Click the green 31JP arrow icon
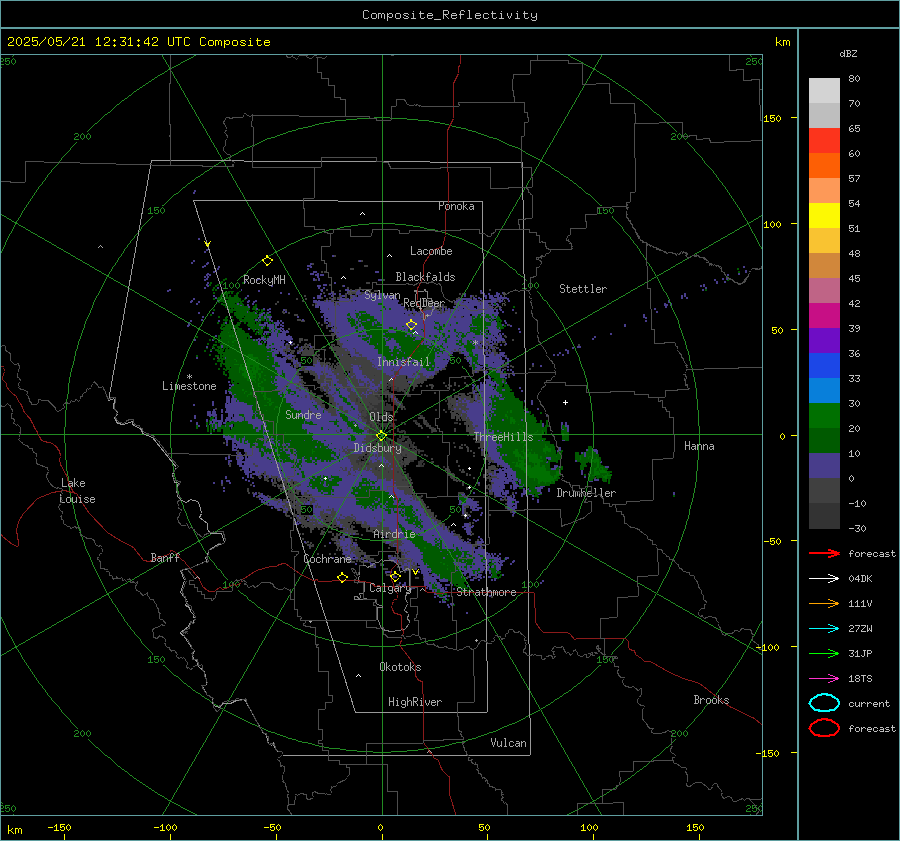The height and width of the screenshot is (841, 900). 824,653
